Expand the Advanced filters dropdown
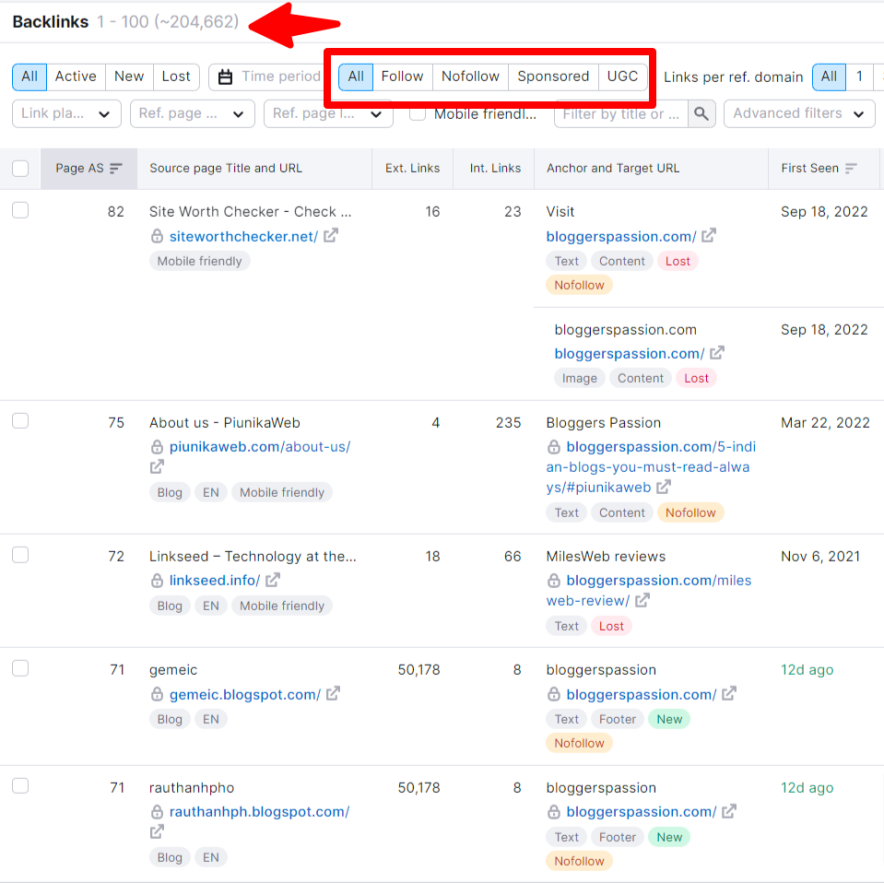Image resolution: width=884 pixels, height=883 pixels. click(x=798, y=113)
